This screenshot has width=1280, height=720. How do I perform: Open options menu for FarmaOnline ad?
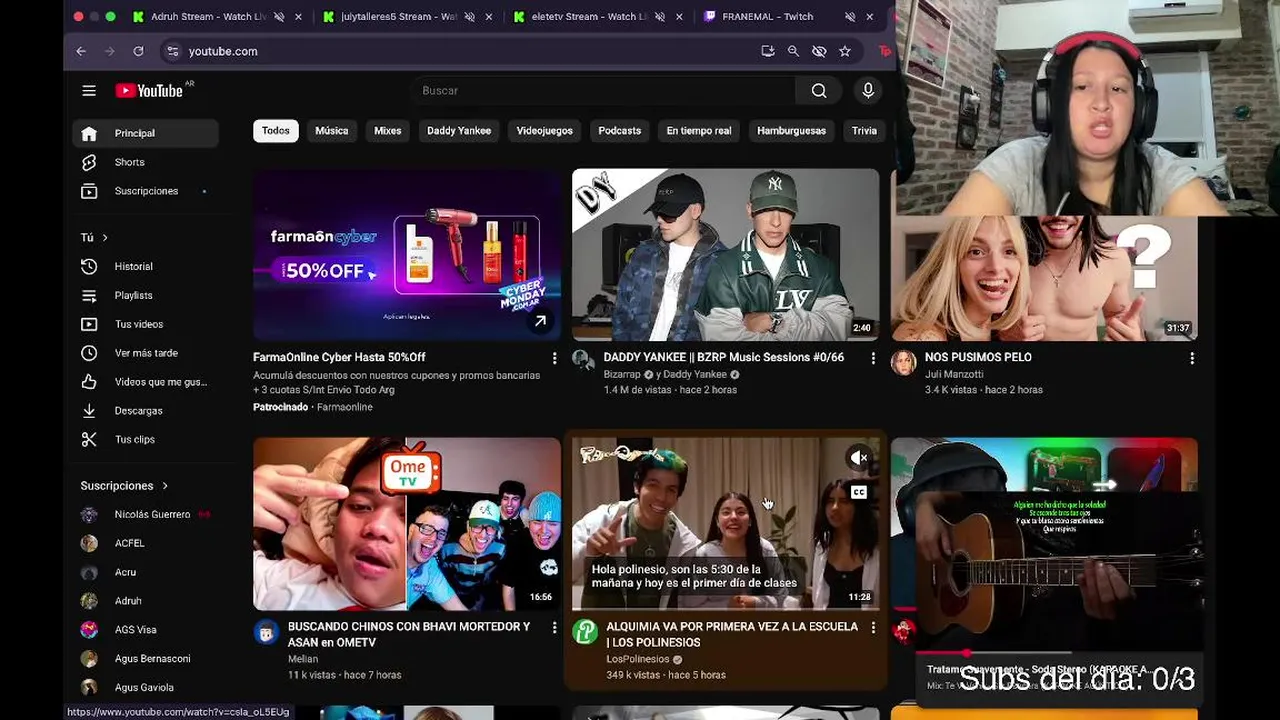(554, 358)
